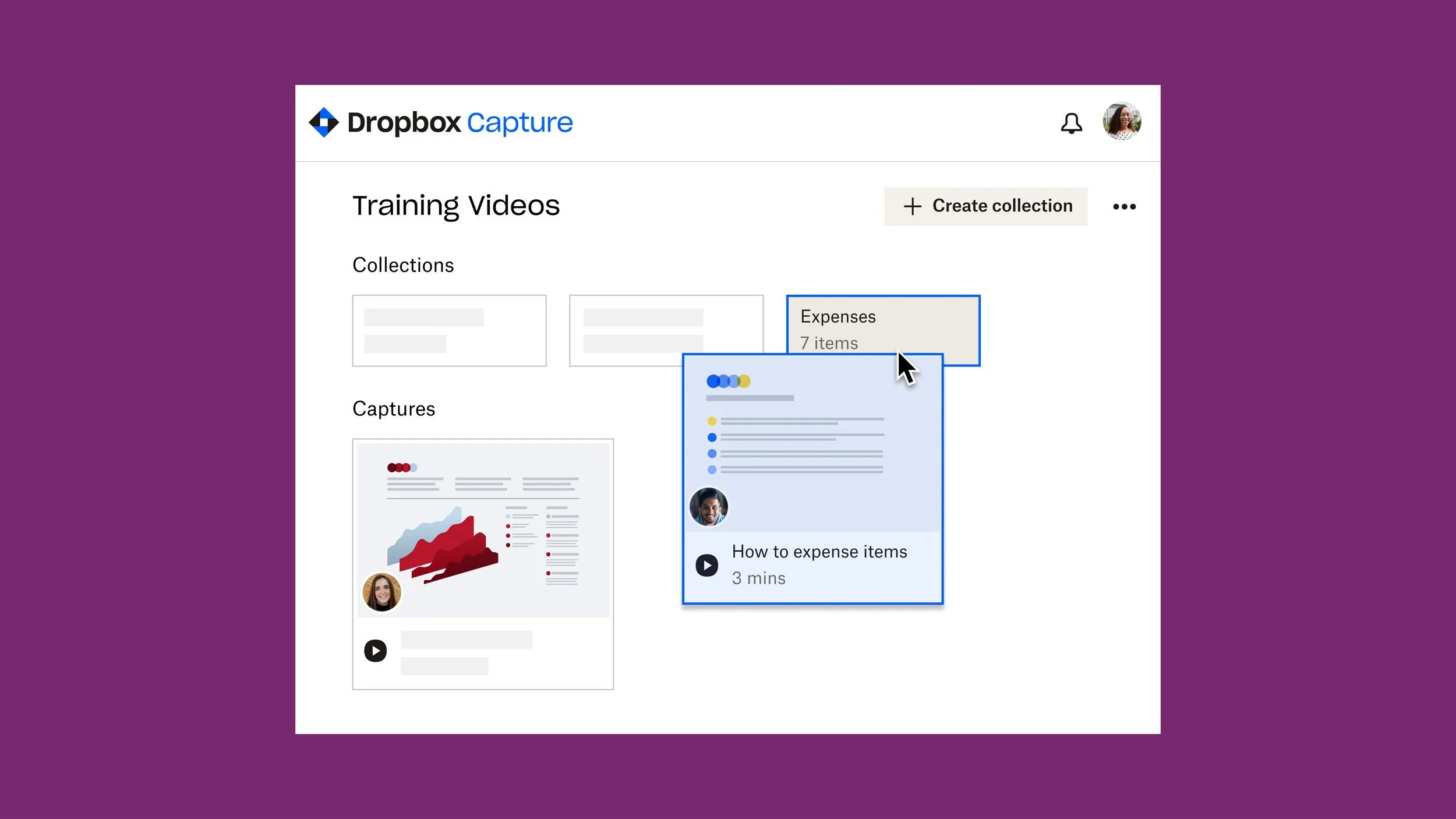Click the Dropbox diamond logo icon
Viewport: 1456px width, 819px height.
click(323, 122)
